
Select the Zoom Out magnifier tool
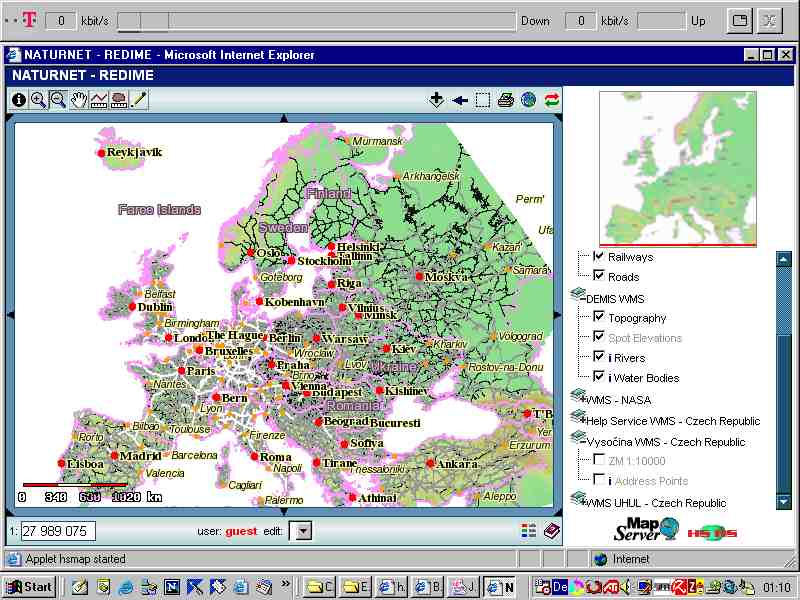tap(58, 99)
